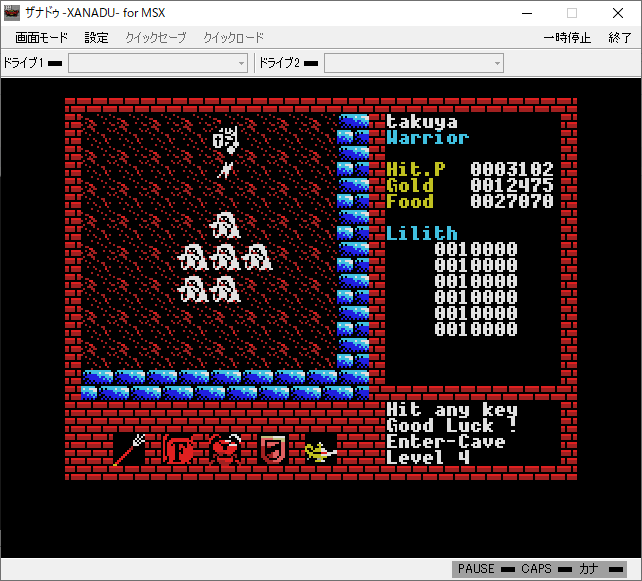Click the ドライブ1 activity indicator
The image size is (642, 581).
click(x=55, y=63)
